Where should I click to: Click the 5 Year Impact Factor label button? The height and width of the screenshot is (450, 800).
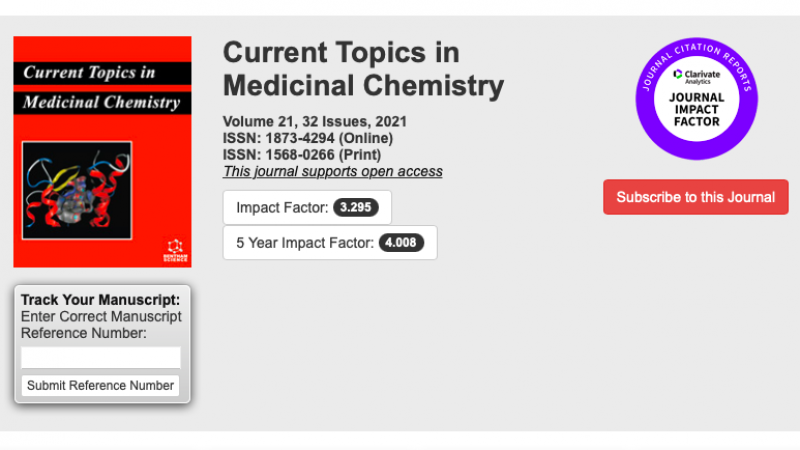coord(305,242)
